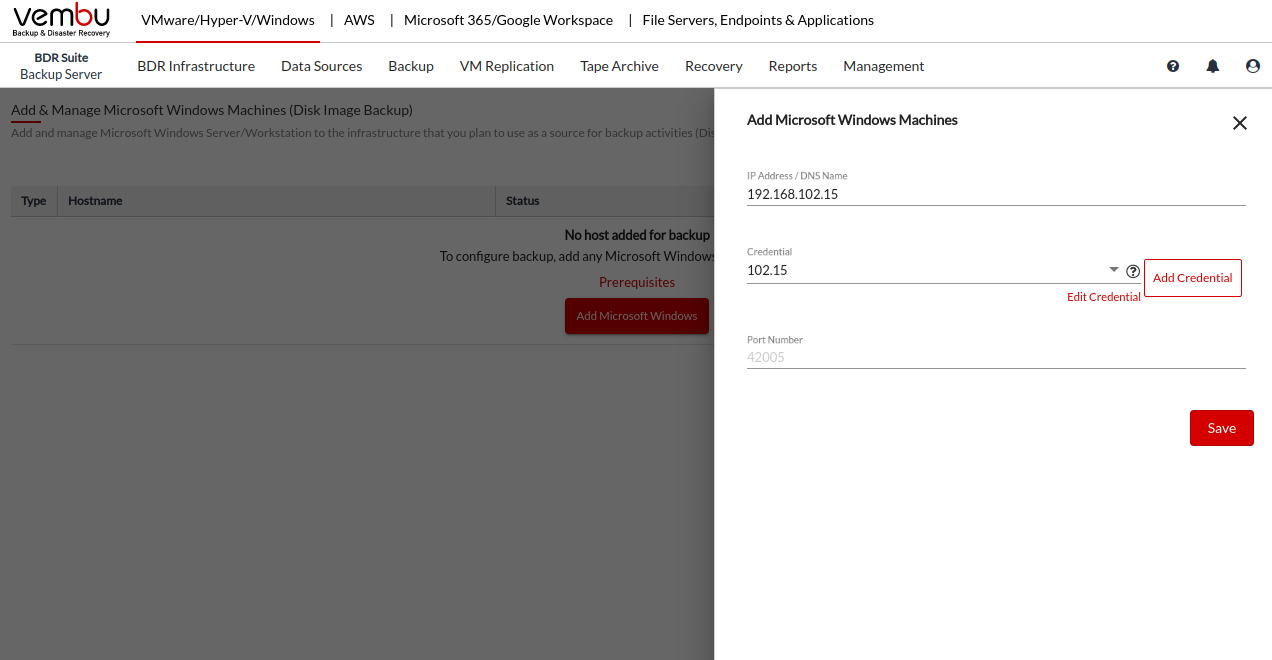The image size is (1272, 660).
Task: Switch to Microsoft 365/Google Workspace tab
Action: pos(508,20)
